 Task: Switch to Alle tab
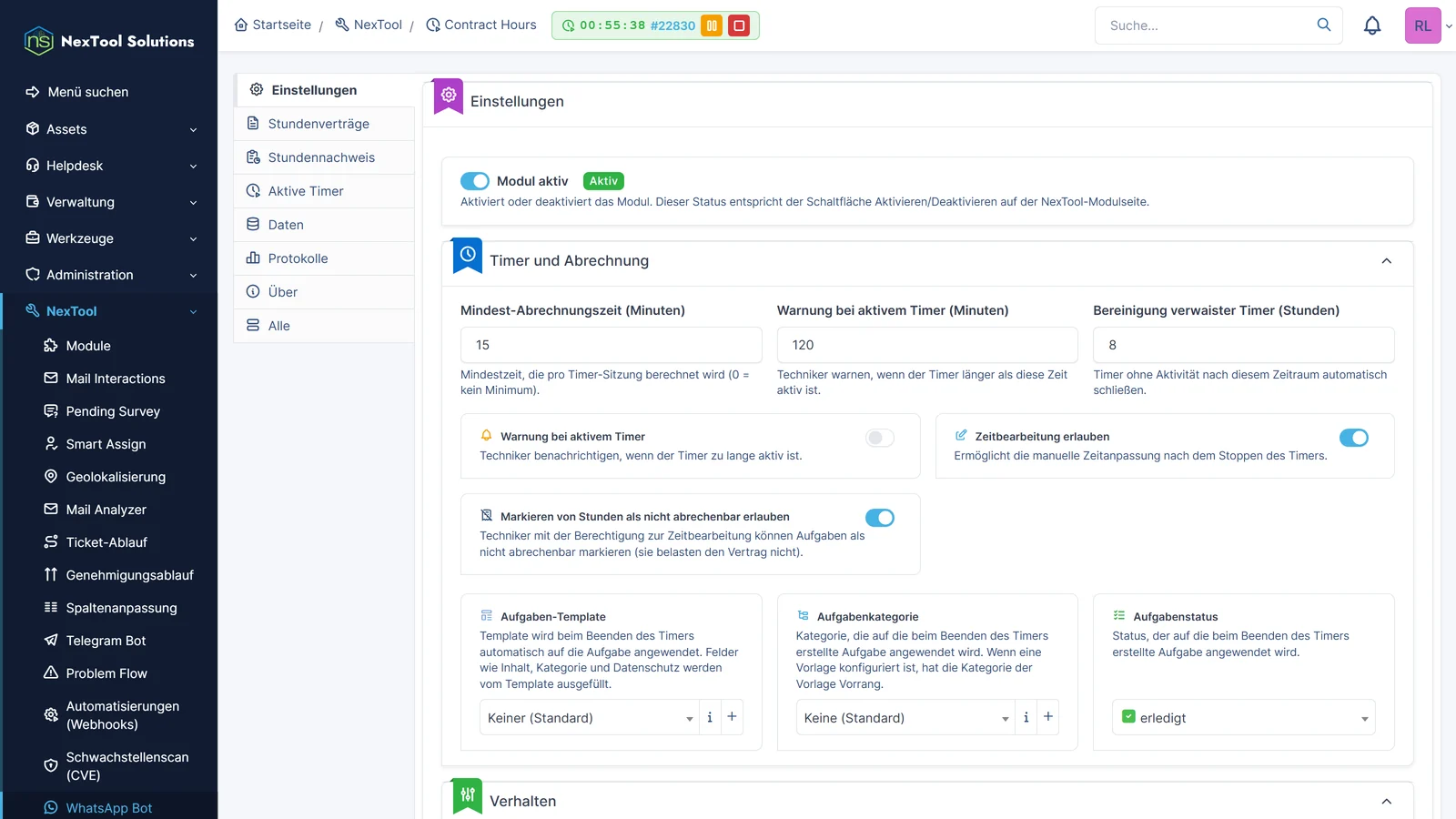click(x=324, y=326)
